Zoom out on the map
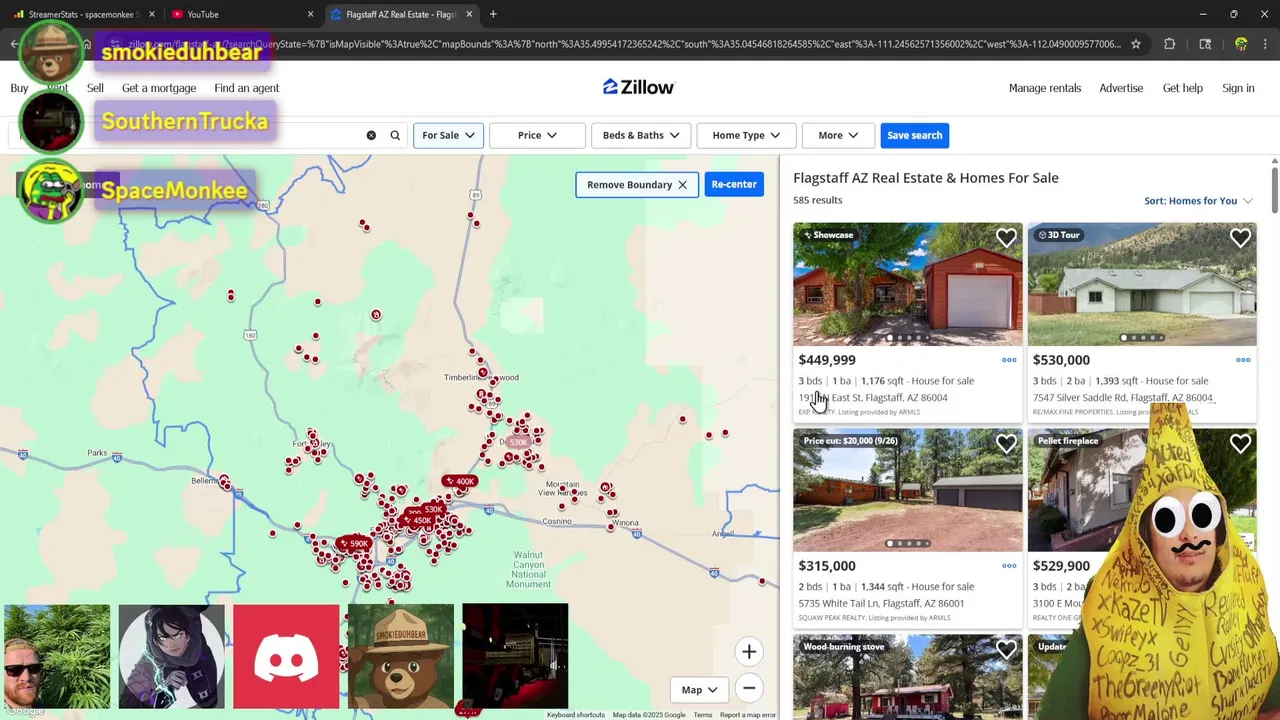The image size is (1280, 720). [749, 688]
